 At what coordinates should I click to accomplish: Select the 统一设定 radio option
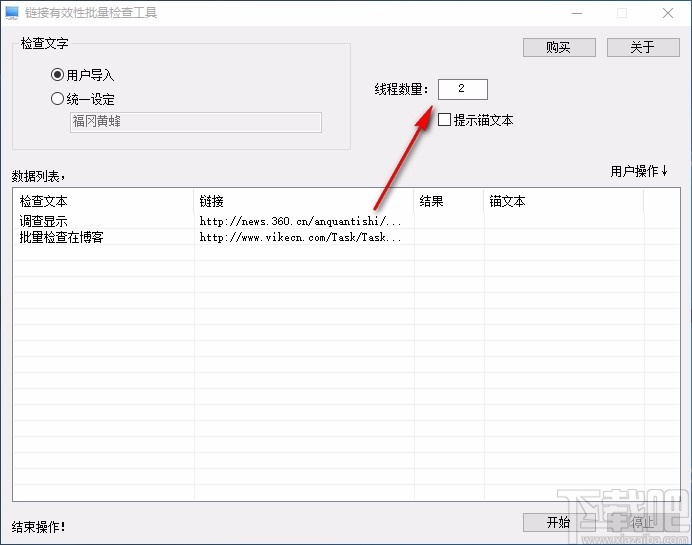point(83,99)
